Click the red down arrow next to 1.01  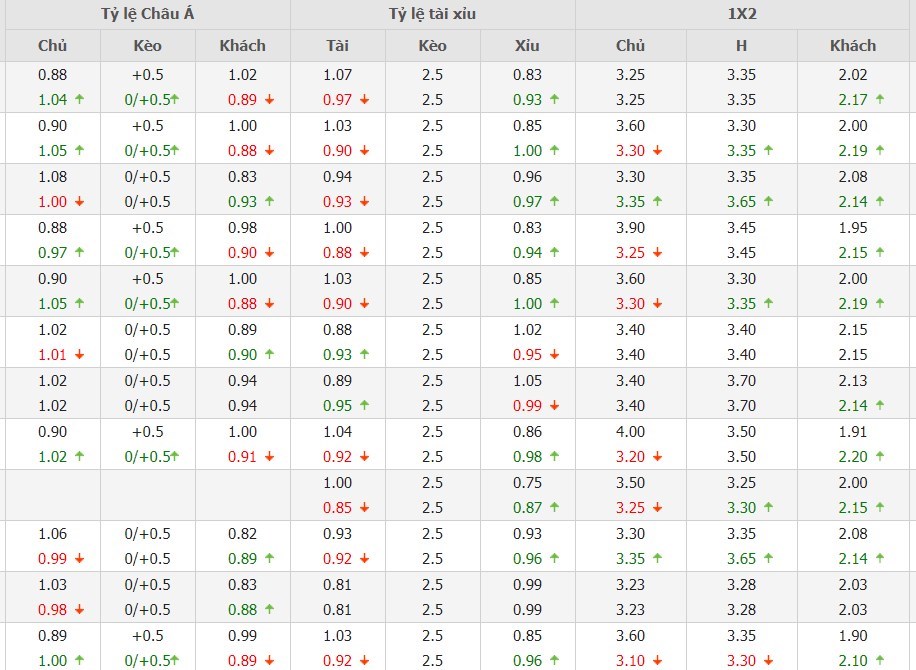point(78,355)
